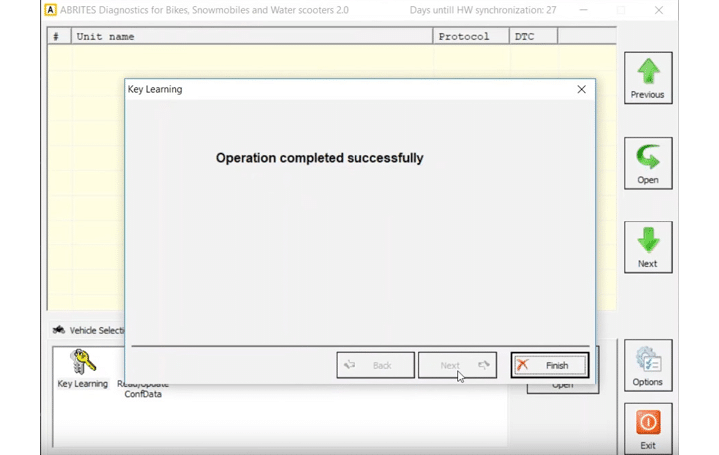719x455 pixels.
Task: Click the 'Operation completed successfully' message
Action: click(319, 158)
